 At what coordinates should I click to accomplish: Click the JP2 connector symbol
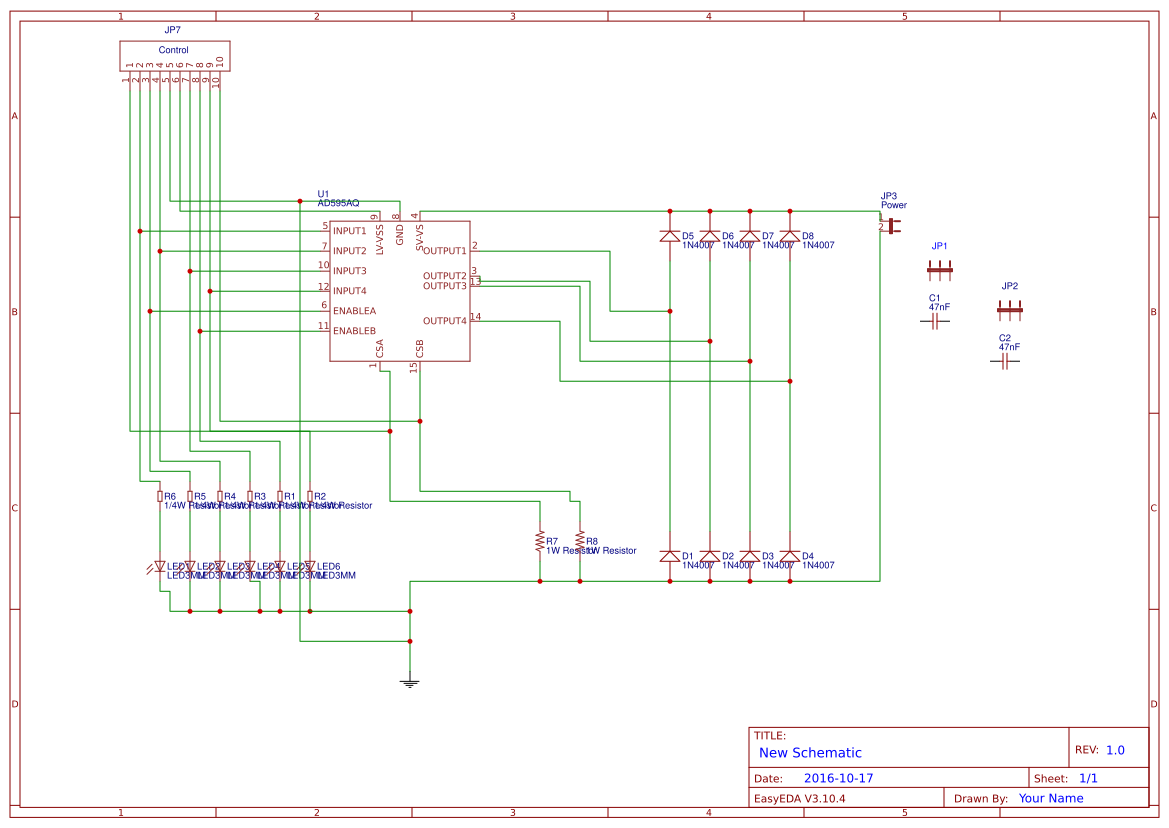1010,309
